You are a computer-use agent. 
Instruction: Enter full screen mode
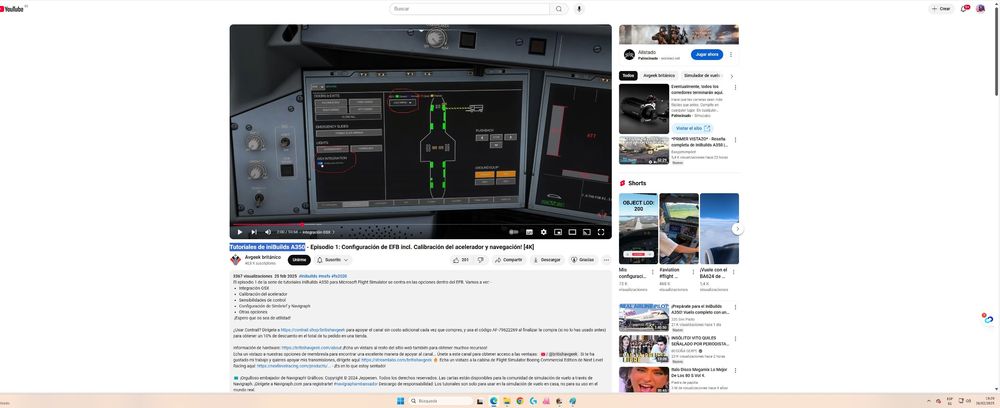(601, 232)
